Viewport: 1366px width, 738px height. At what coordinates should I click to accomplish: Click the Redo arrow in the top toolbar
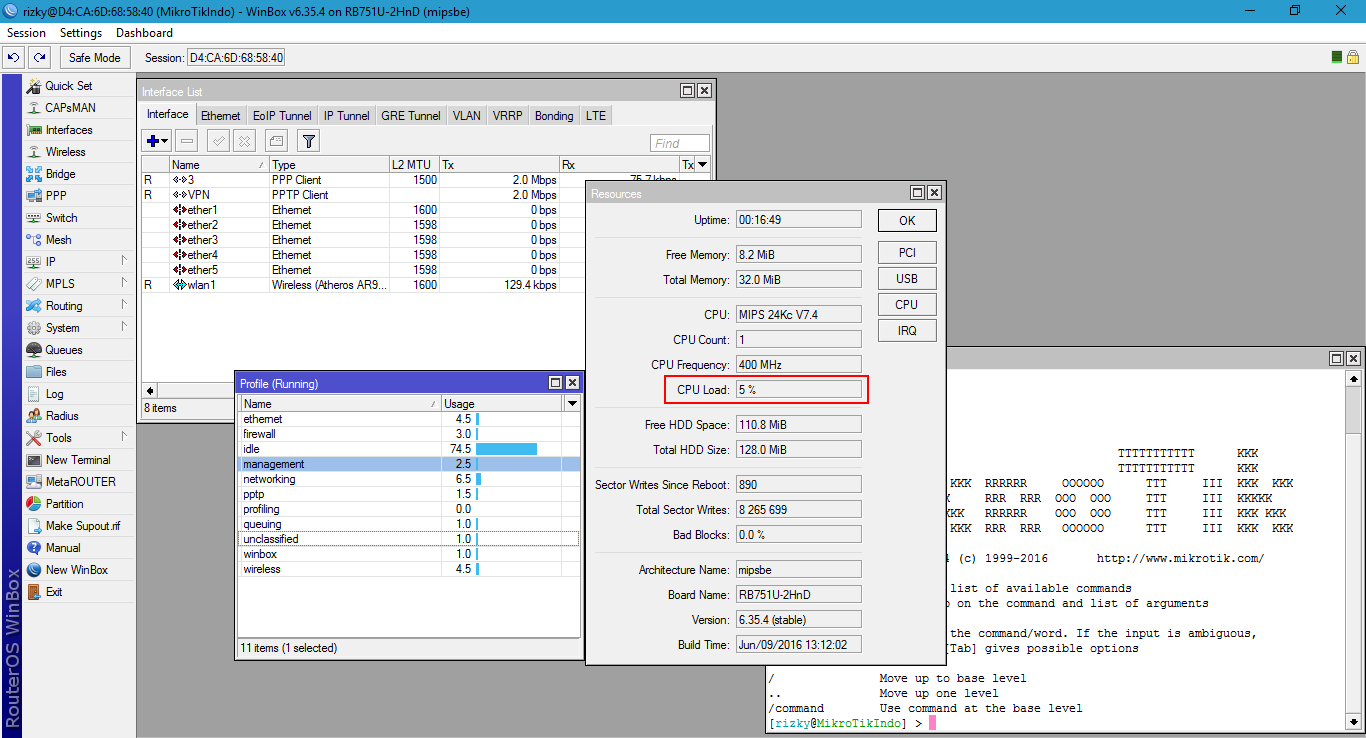[39, 58]
